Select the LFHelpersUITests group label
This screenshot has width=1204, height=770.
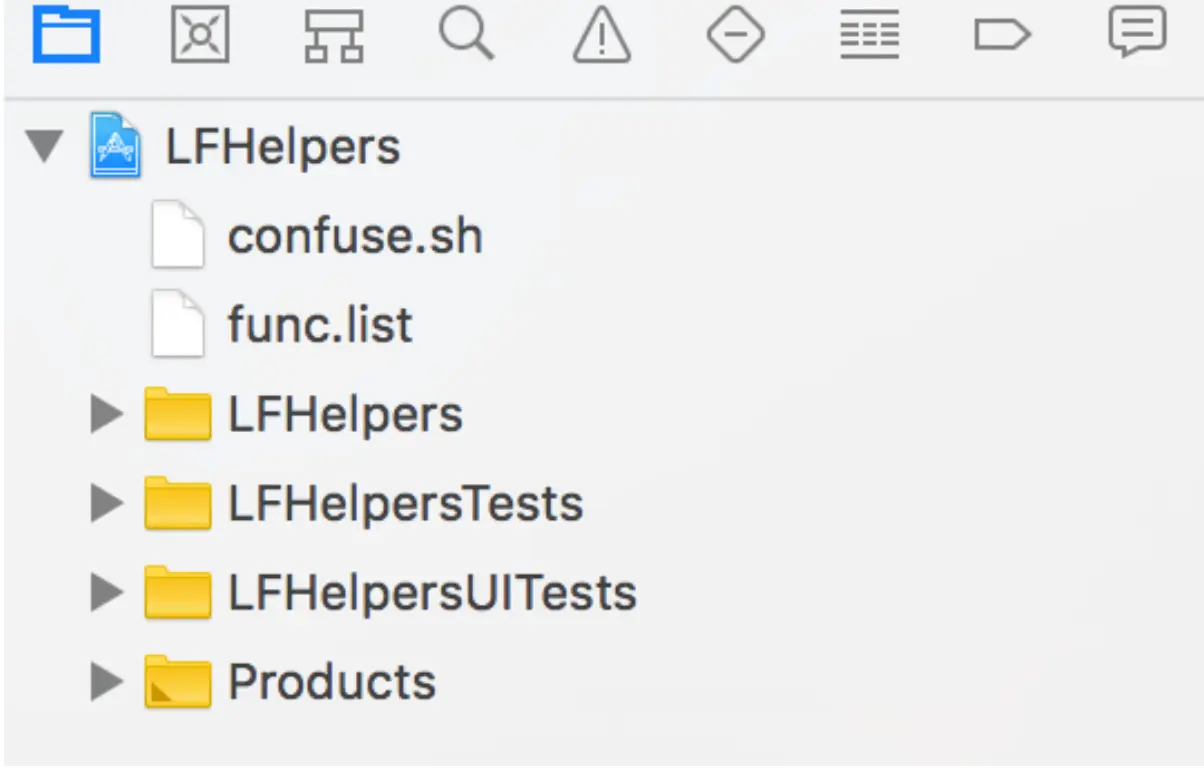(x=431, y=592)
